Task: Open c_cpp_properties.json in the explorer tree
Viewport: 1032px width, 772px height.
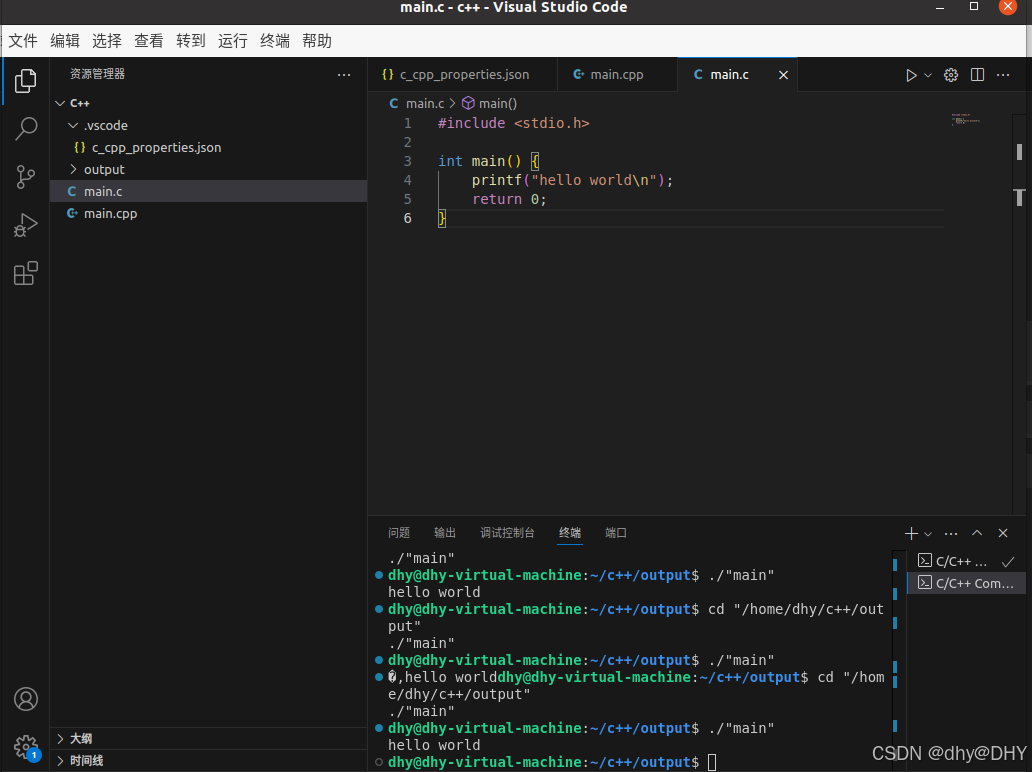Action: tap(208, 147)
